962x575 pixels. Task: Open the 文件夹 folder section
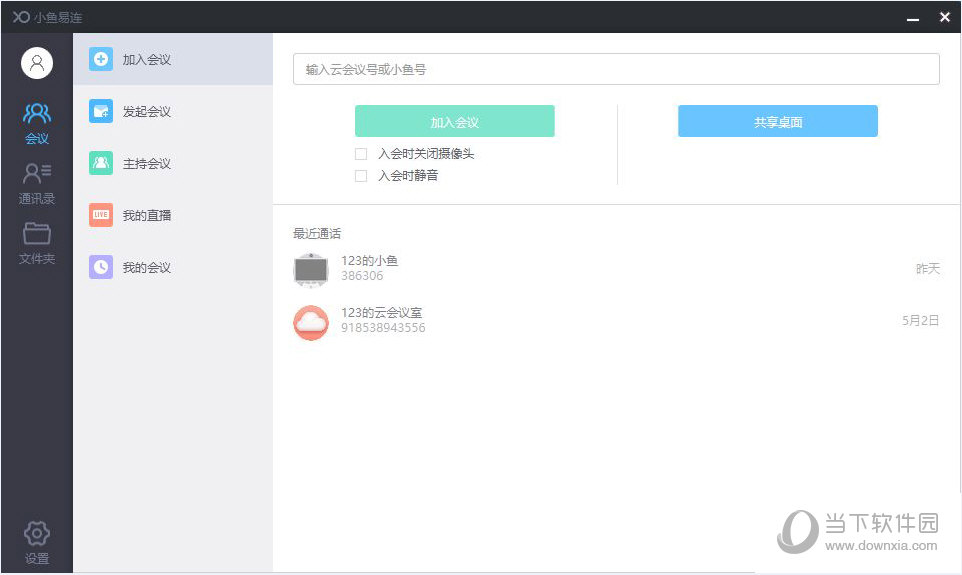tap(37, 244)
